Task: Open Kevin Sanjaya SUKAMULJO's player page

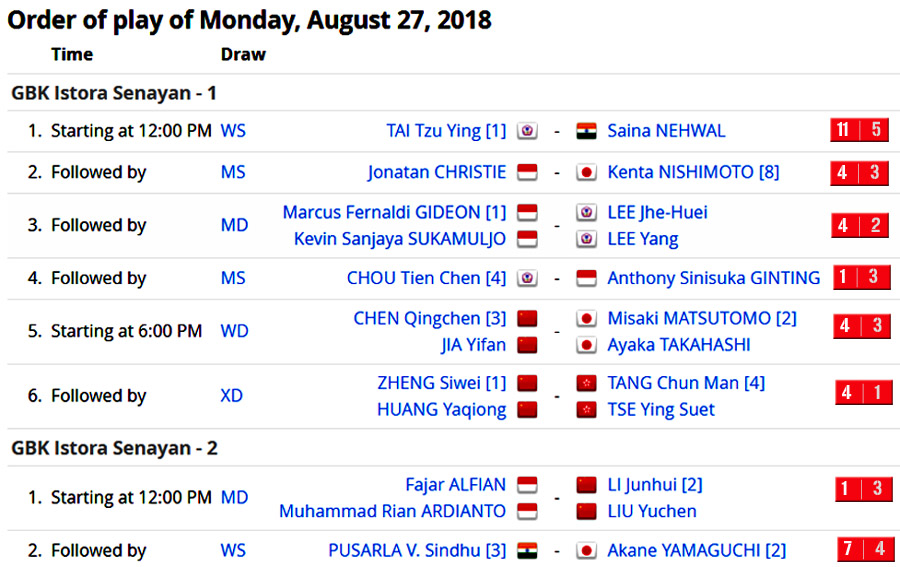Action: 400,239
